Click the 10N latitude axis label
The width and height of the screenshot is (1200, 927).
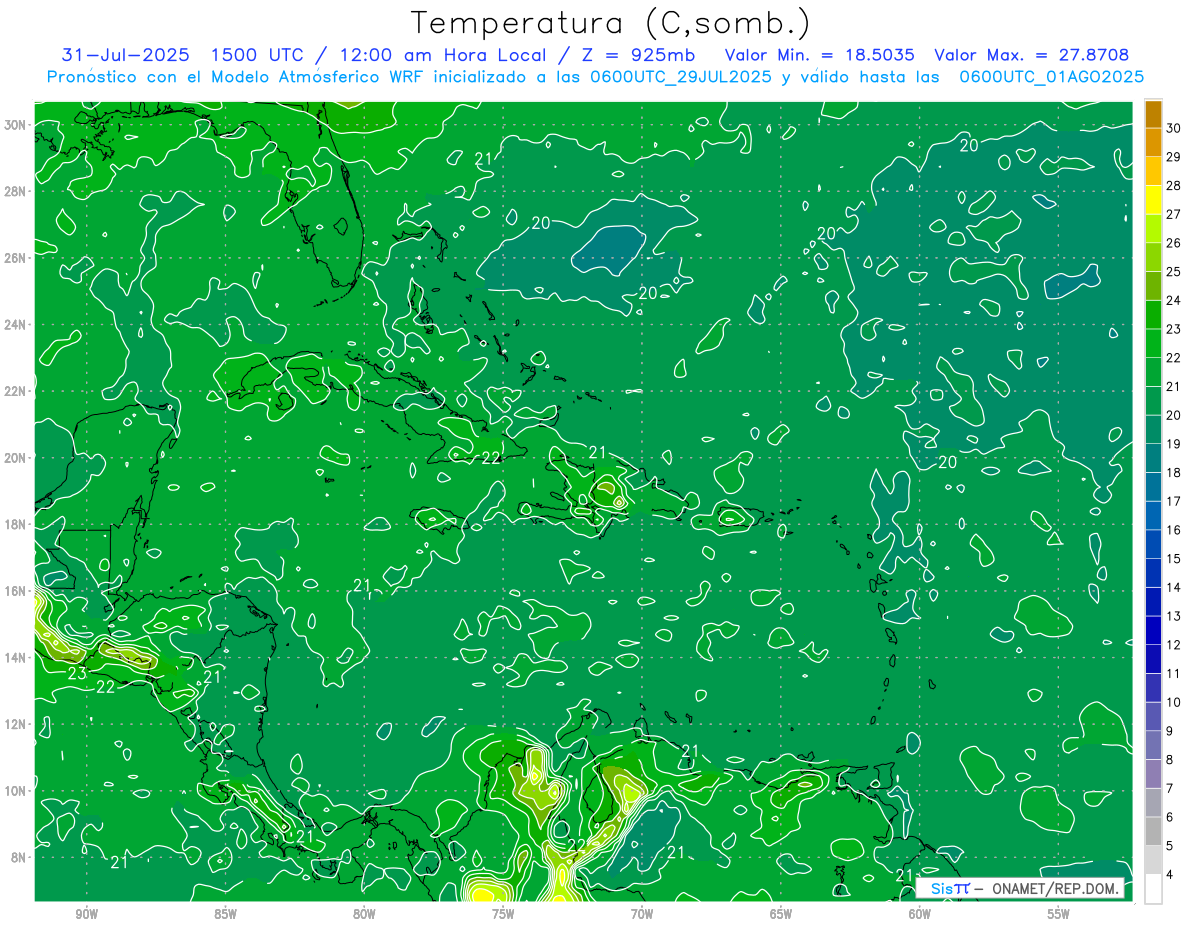point(15,790)
